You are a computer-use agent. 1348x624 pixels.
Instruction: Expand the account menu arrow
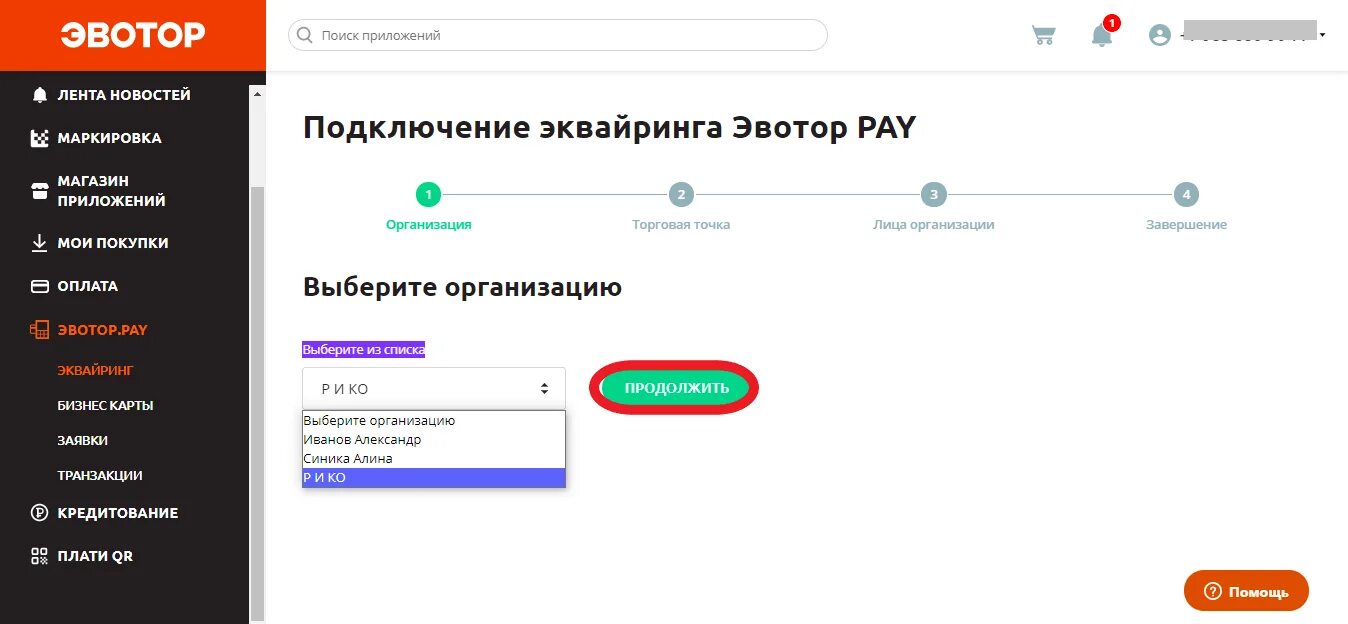click(x=1323, y=36)
